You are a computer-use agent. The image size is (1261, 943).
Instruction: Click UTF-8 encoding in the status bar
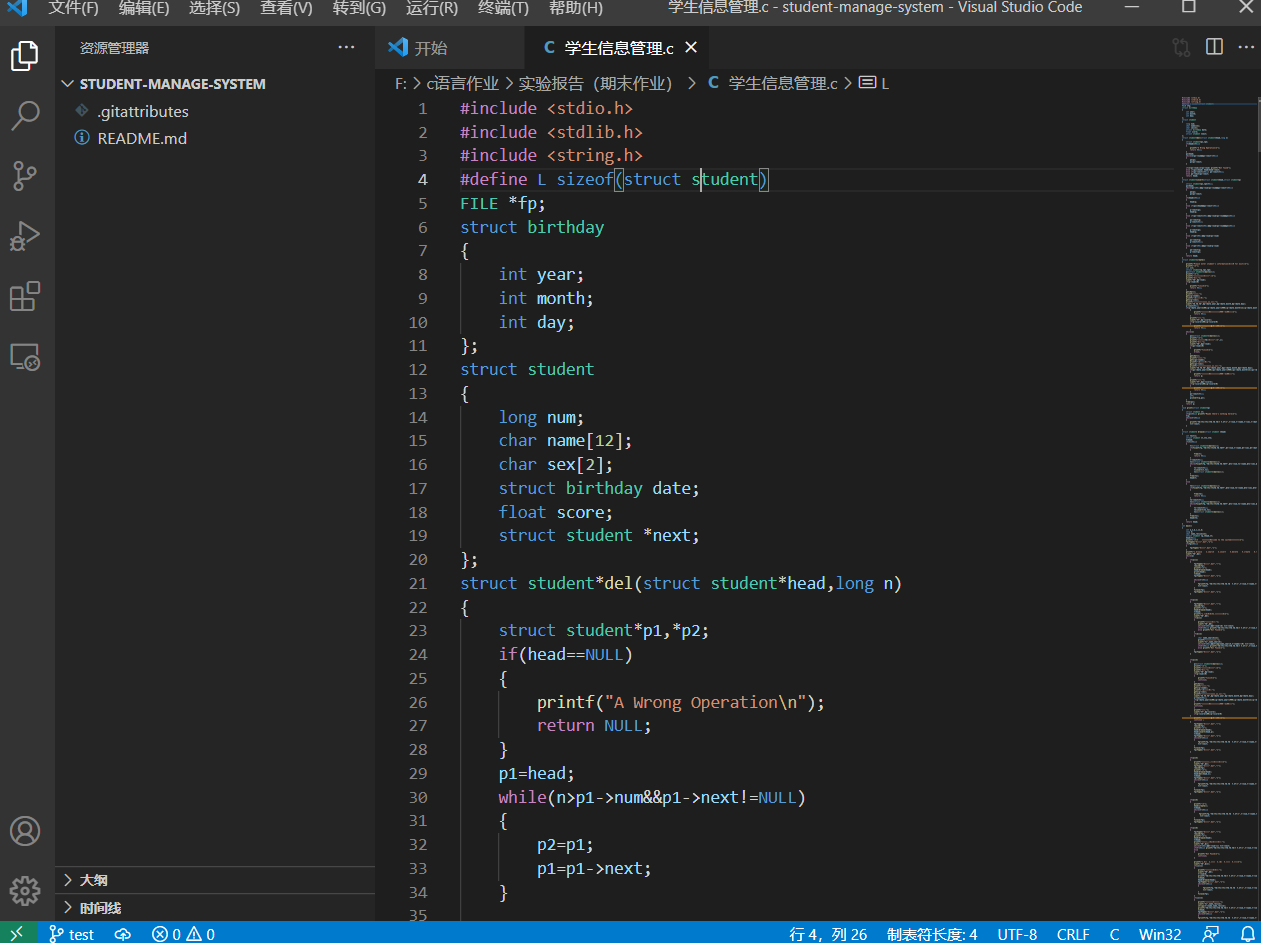(x=1017, y=933)
